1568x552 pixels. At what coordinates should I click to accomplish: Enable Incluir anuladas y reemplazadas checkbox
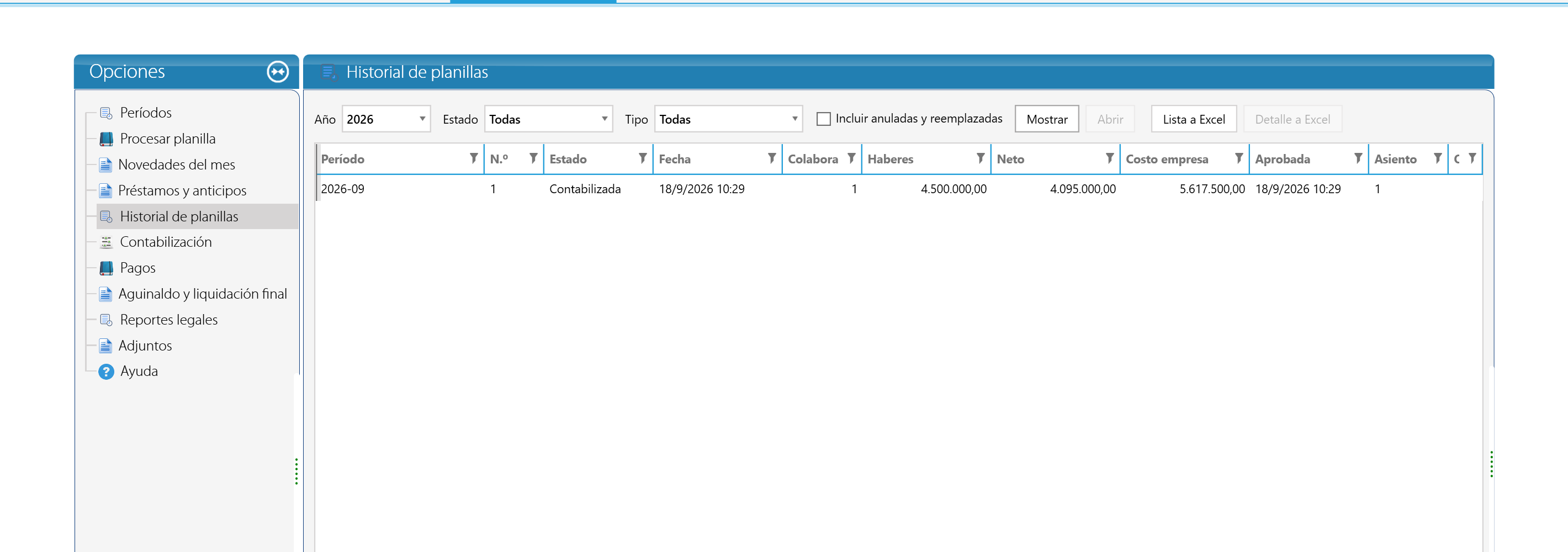[x=823, y=119]
